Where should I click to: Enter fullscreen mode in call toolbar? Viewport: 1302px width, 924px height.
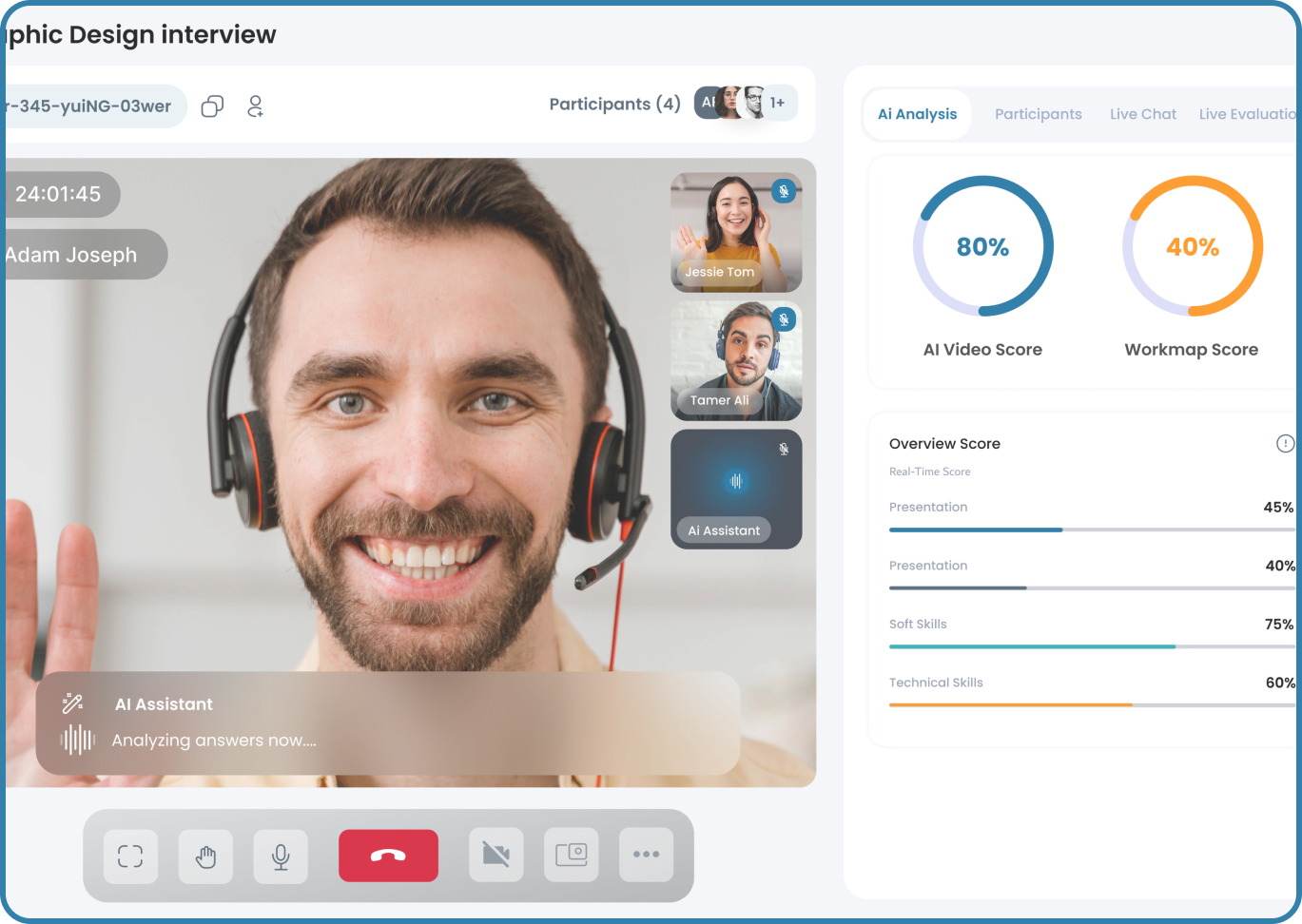point(130,856)
